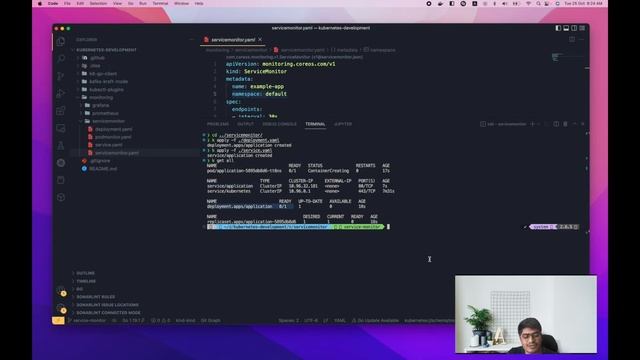Switch to the PROBLEMS panel tab

[218, 124]
